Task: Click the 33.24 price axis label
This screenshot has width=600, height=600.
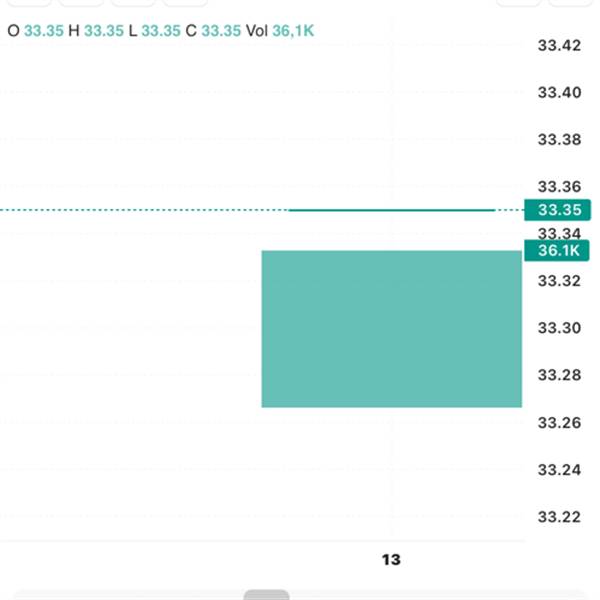Action: (559, 470)
